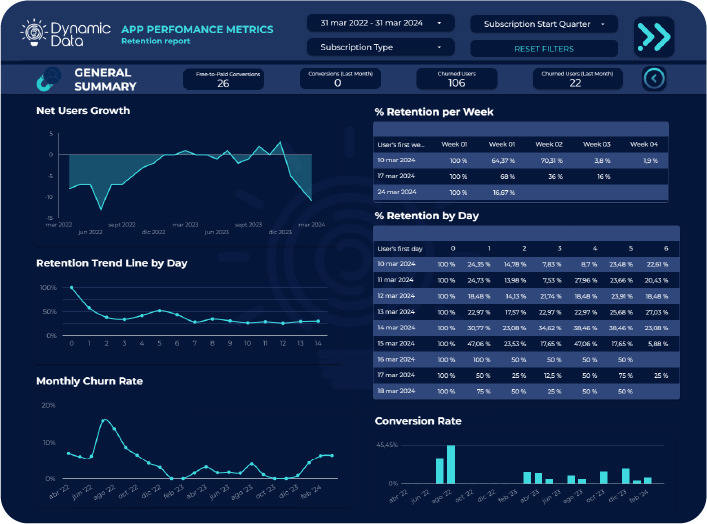
Task: Sort by the User's first day column header
Action: point(400,247)
